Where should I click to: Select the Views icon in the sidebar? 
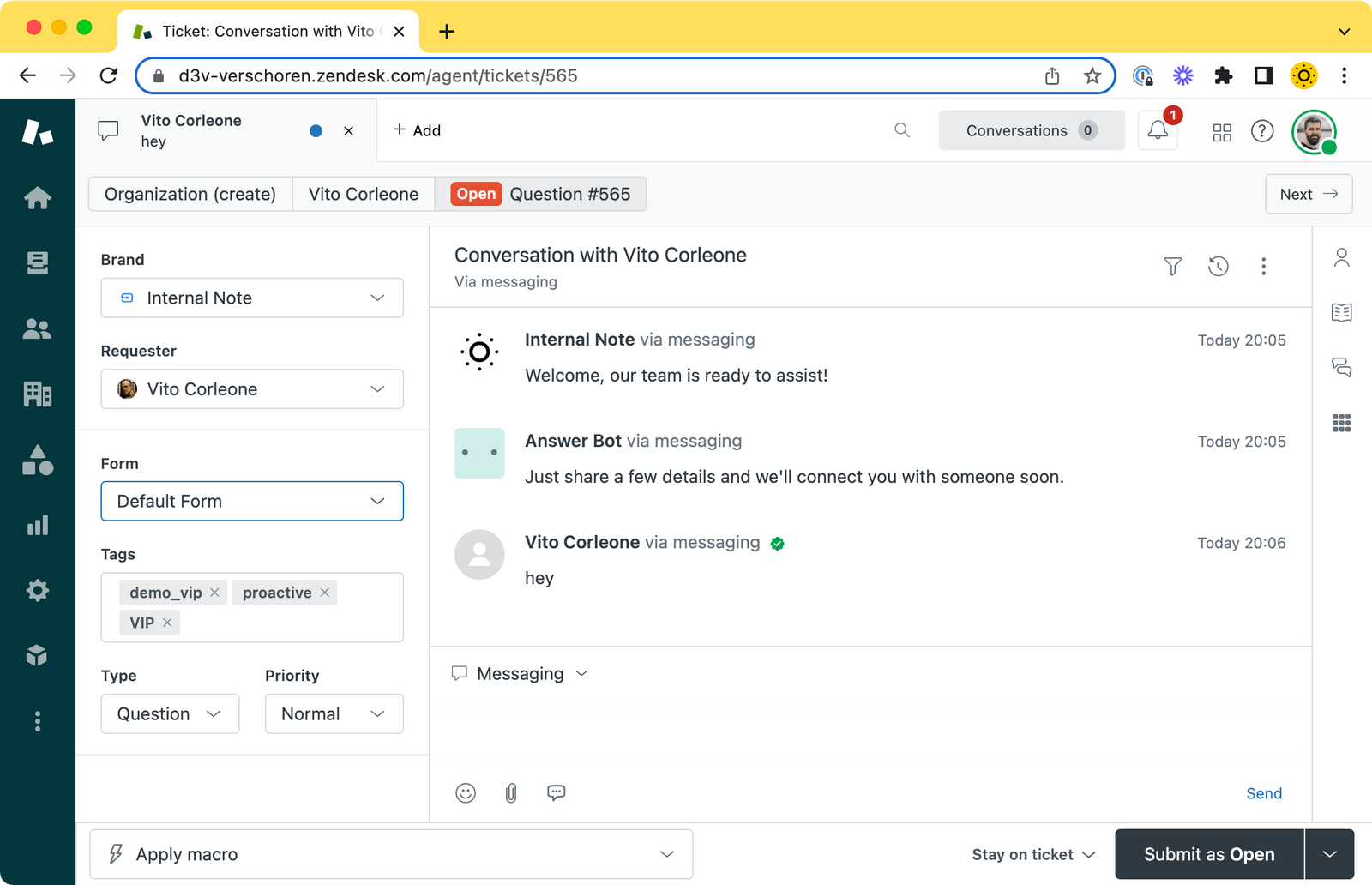coord(37,262)
